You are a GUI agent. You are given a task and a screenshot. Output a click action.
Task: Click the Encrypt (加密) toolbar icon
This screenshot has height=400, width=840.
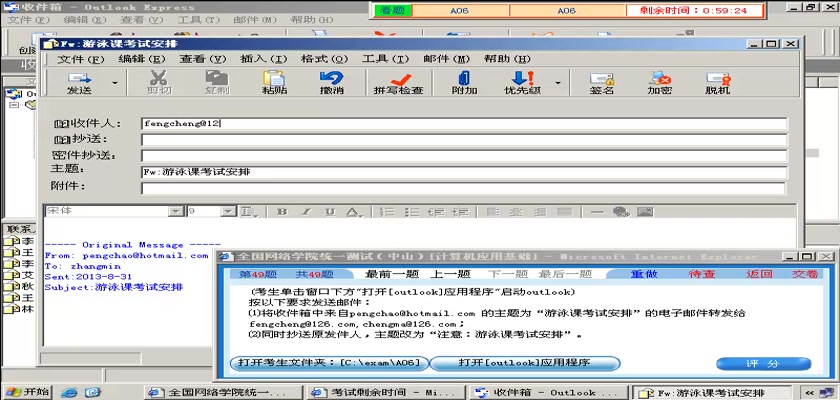pos(659,83)
